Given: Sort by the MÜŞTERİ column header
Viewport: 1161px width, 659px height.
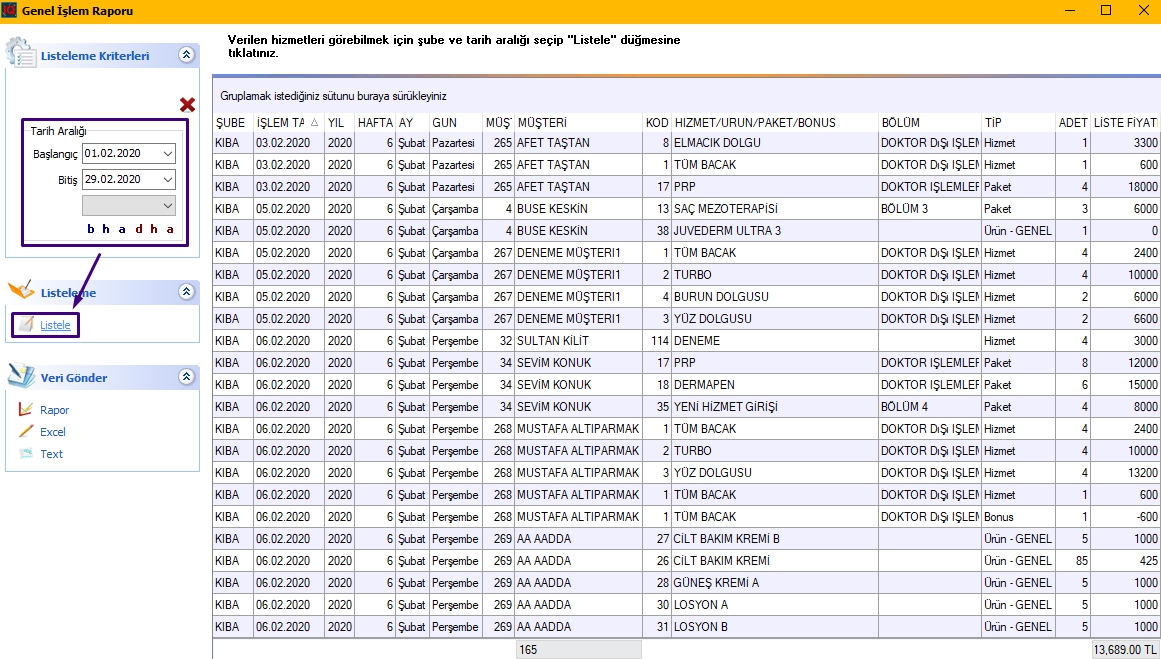Looking at the screenshot, I should [577, 122].
